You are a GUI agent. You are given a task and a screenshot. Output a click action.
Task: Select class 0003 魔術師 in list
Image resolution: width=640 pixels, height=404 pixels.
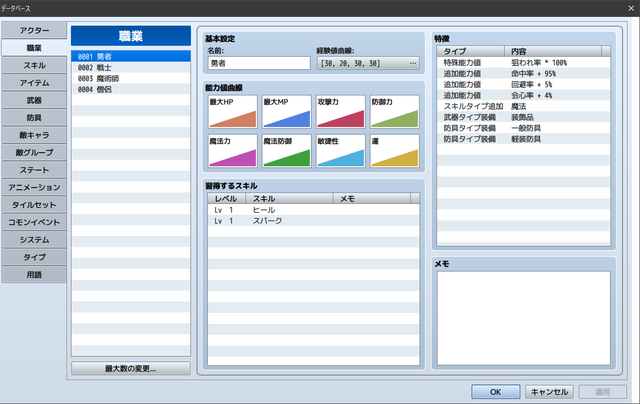coord(131,78)
